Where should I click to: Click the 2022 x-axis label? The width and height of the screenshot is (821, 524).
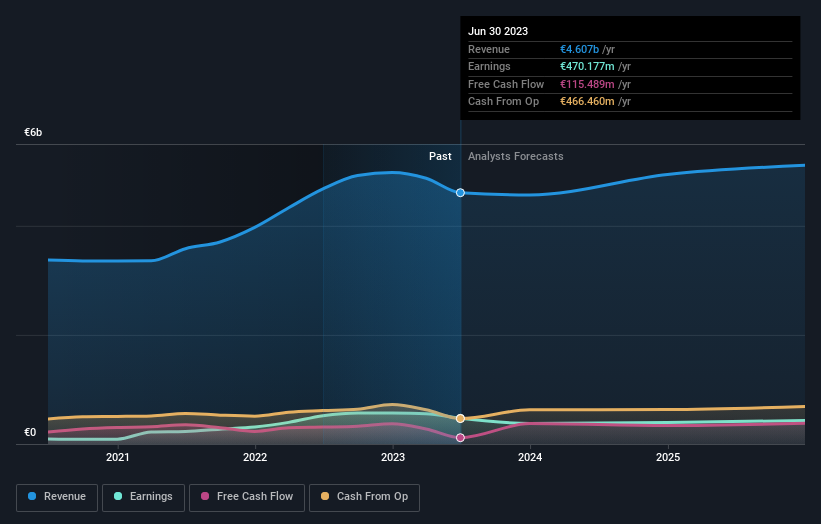coord(255,458)
